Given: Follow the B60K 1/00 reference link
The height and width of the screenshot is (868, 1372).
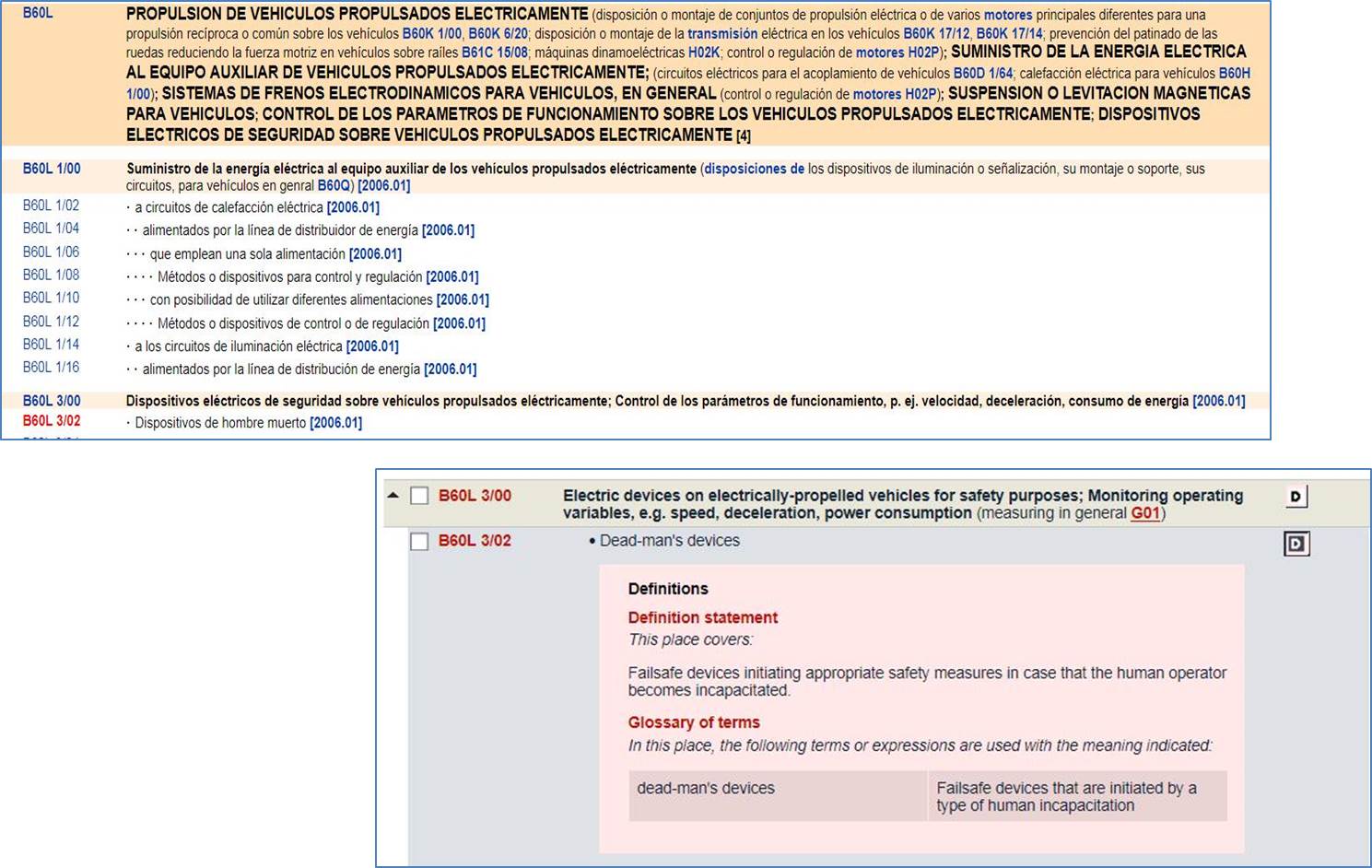Looking at the screenshot, I should tap(431, 34).
